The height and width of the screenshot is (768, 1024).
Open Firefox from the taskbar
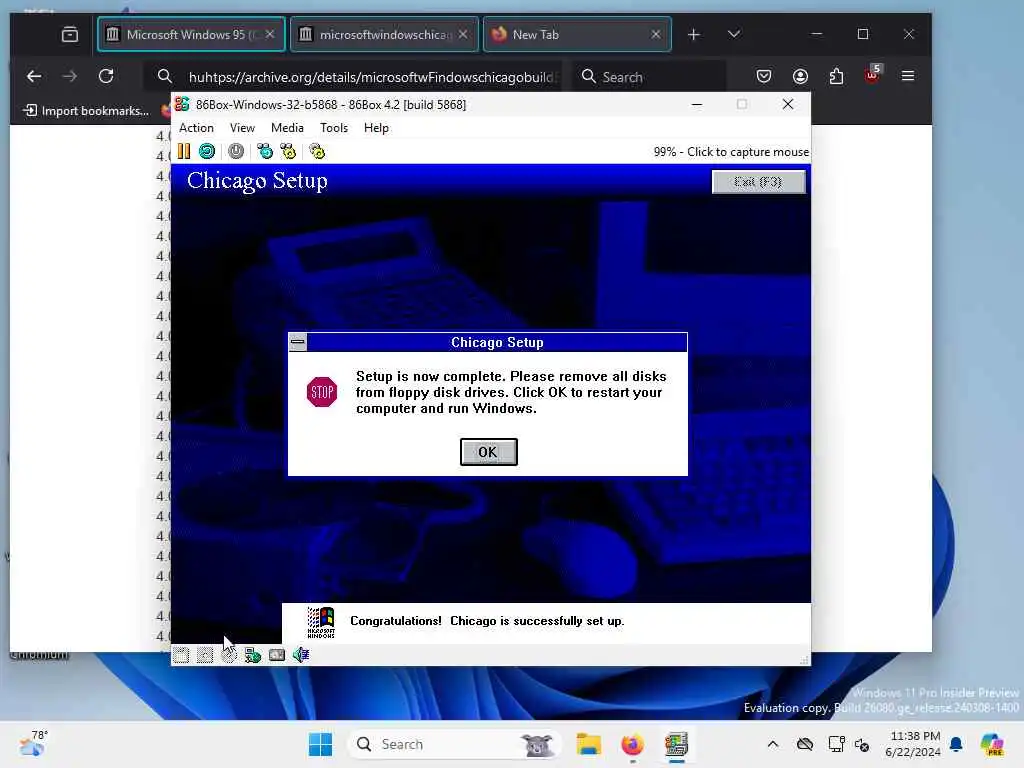point(632,744)
